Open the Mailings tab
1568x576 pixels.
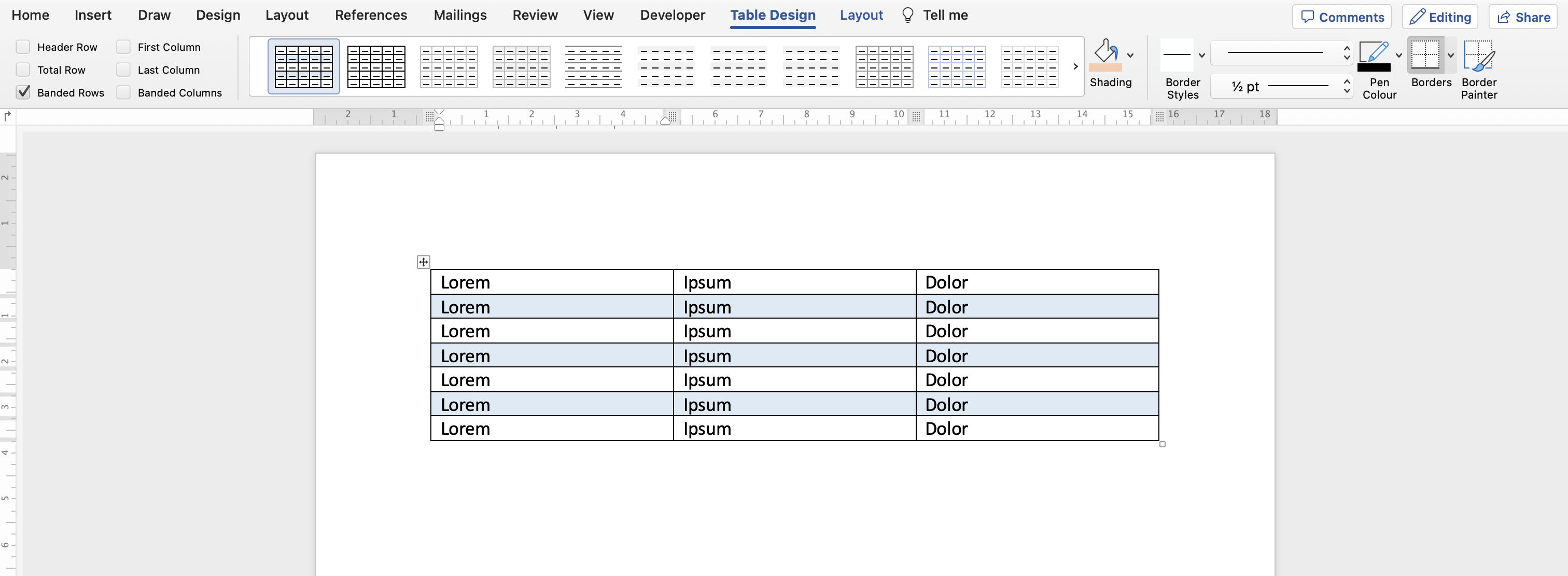point(459,15)
